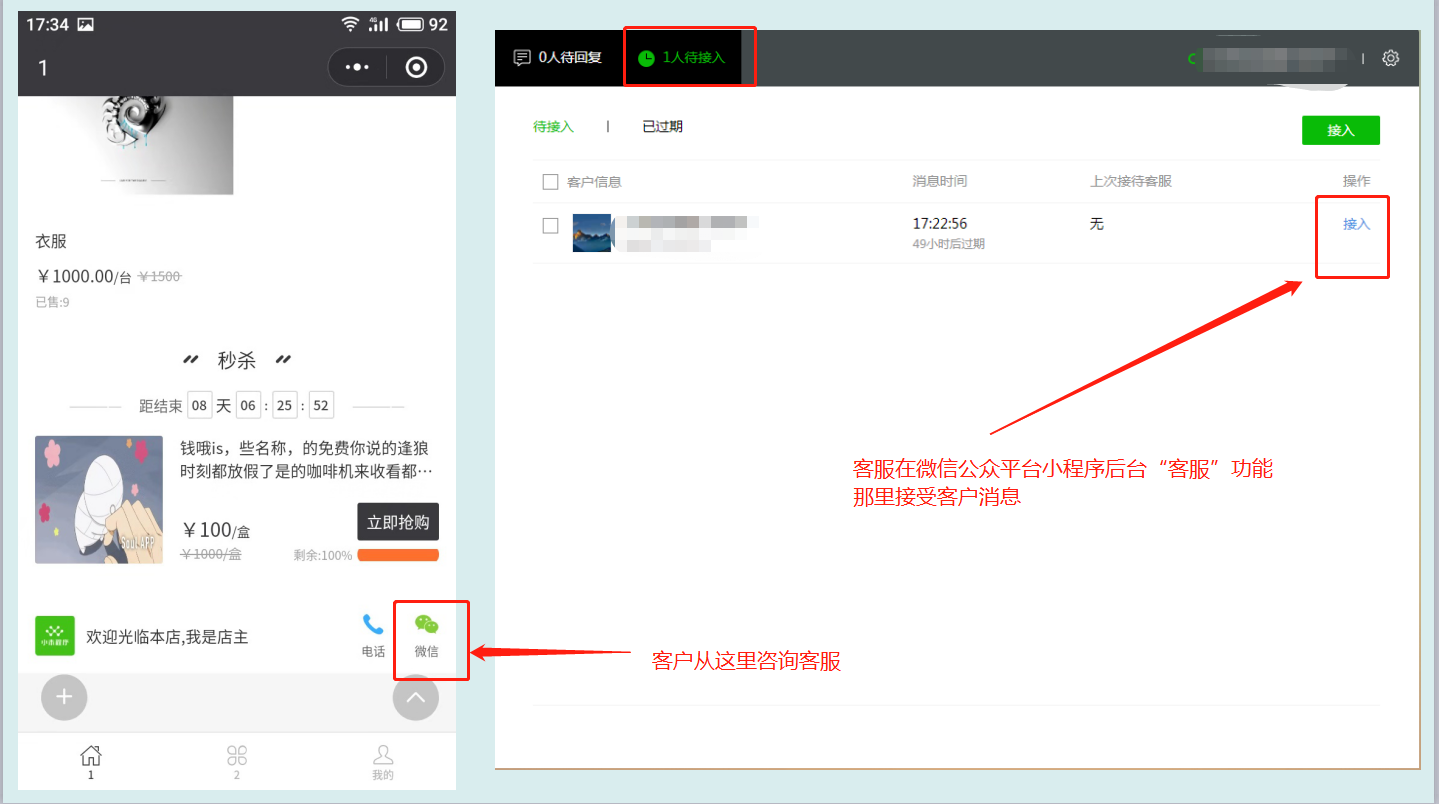Screen dimensions: 1439x804
Task: Tap the mini program close circle icon
Action: [416, 67]
